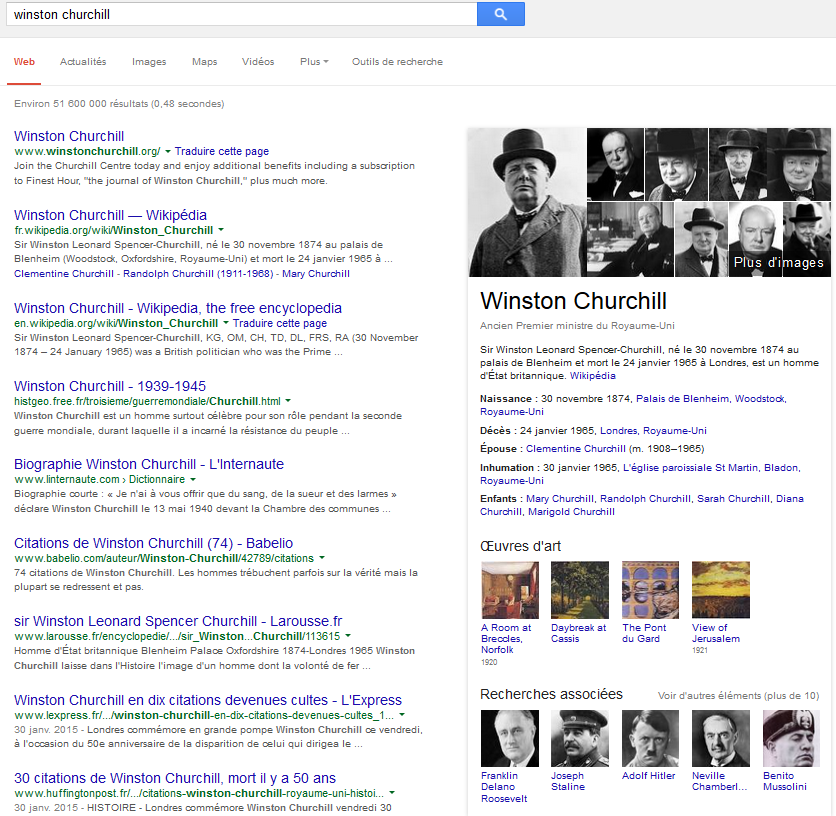Click Franklin Delano Roosevelt photo
The width and height of the screenshot is (836, 816).
click(x=510, y=738)
